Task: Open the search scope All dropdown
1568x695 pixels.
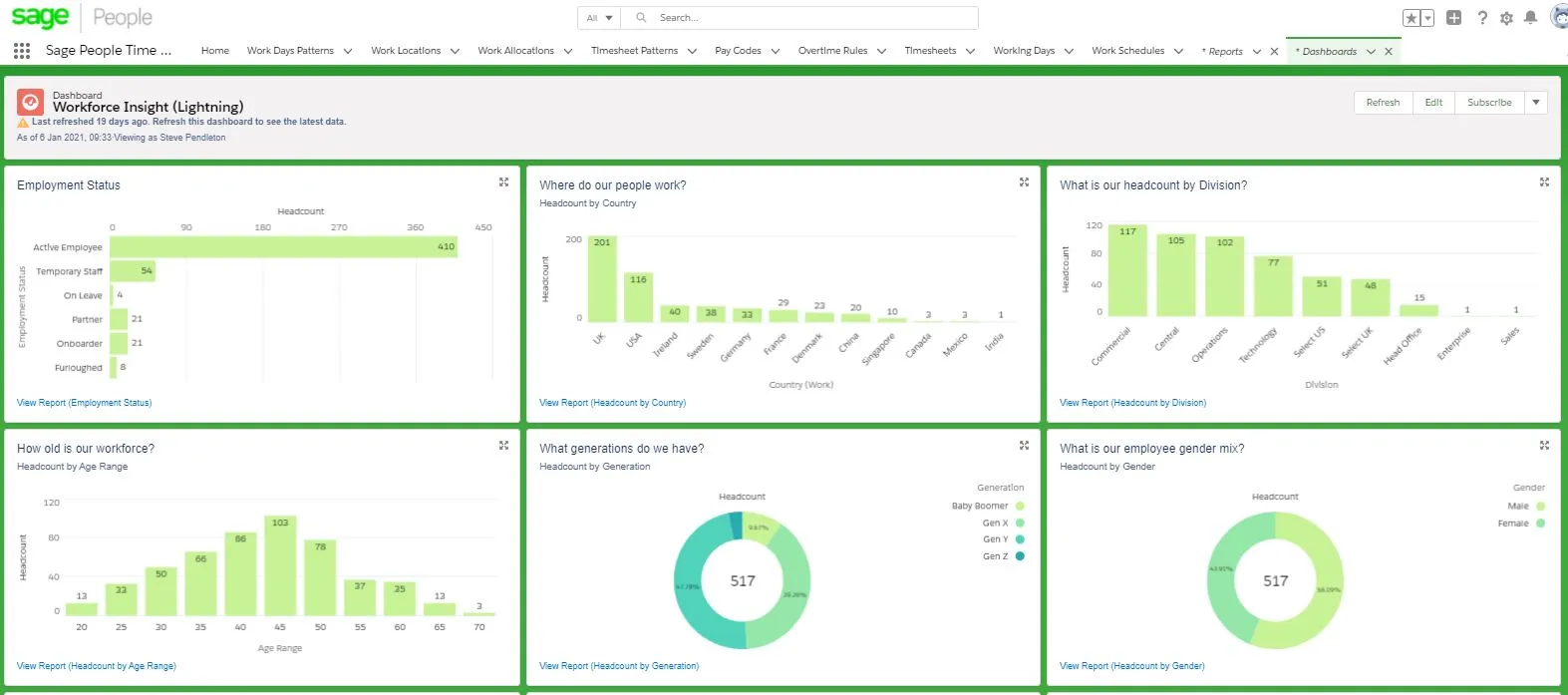Action: [x=599, y=18]
